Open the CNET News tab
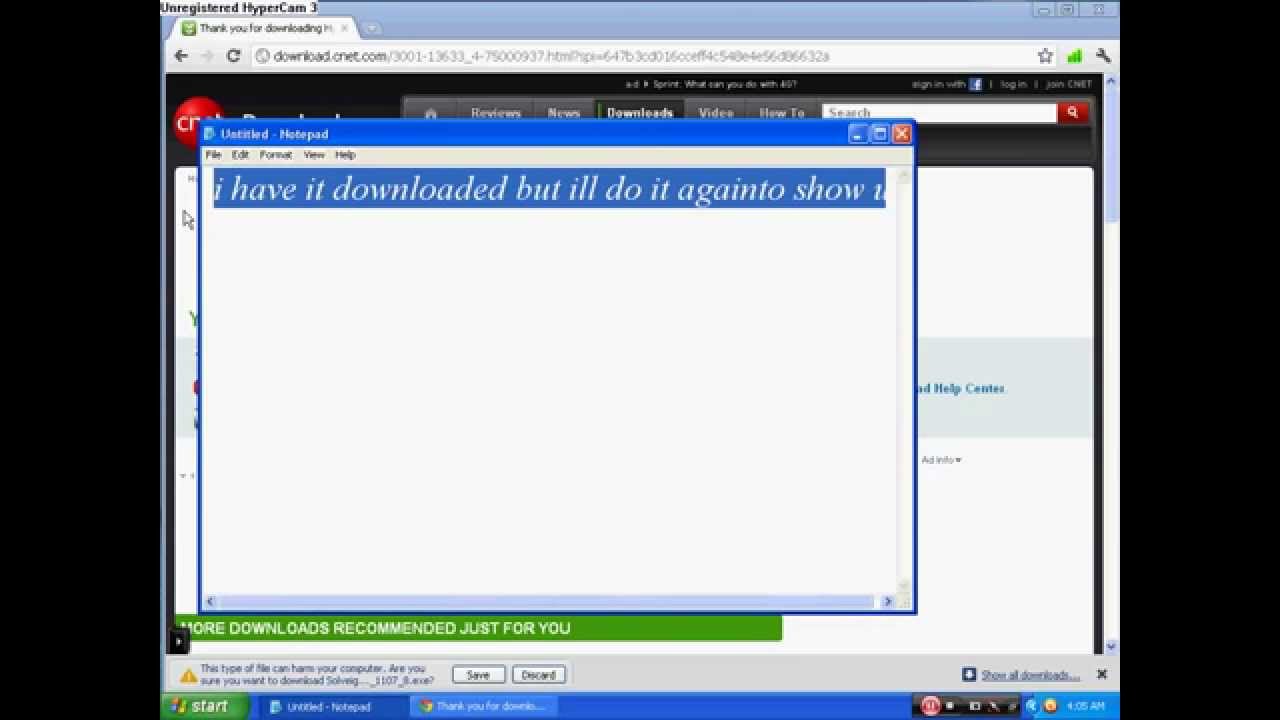 (564, 113)
